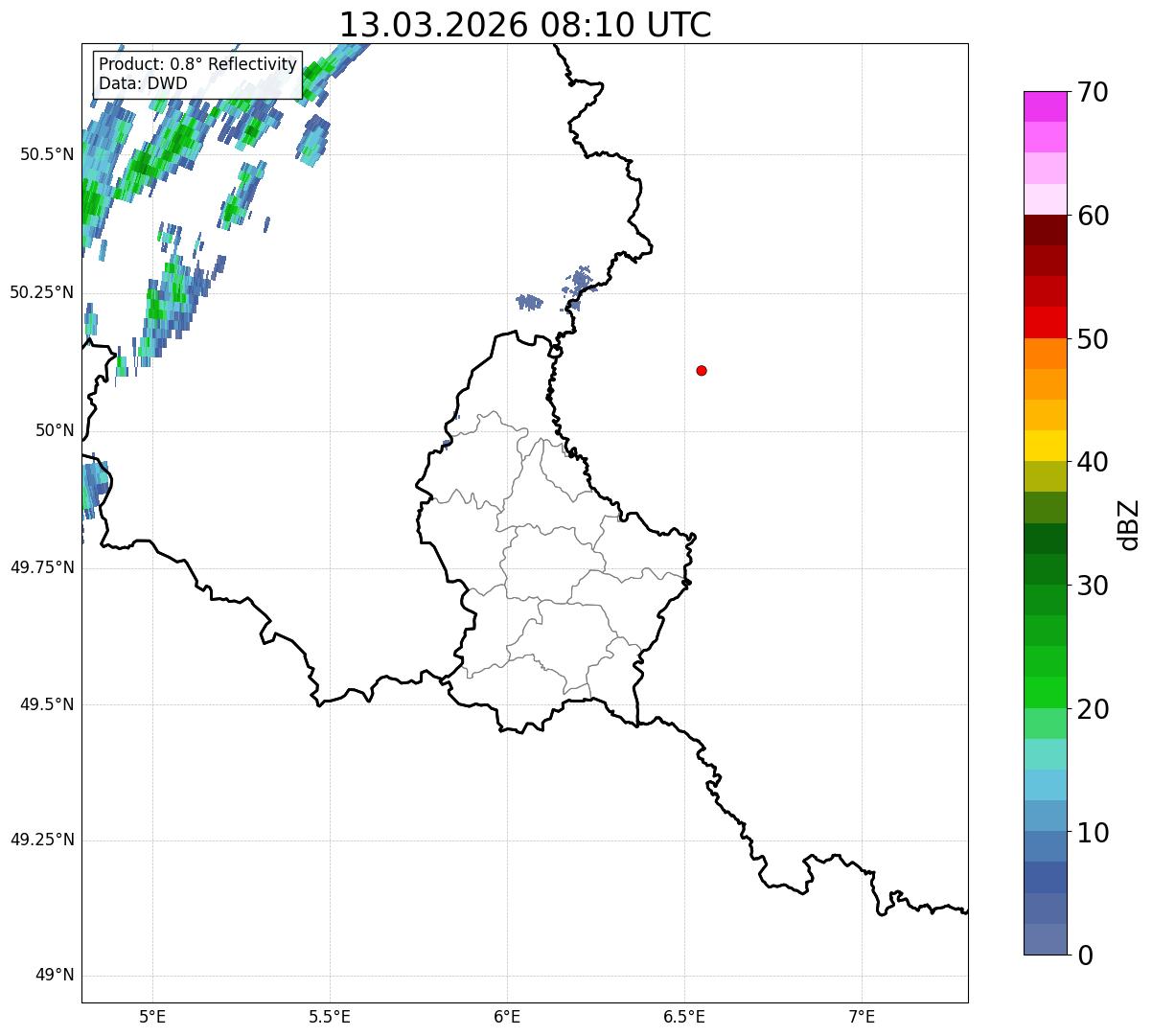
Task: Click the 49.25°N latitude label
Action: tap(41, 840)
